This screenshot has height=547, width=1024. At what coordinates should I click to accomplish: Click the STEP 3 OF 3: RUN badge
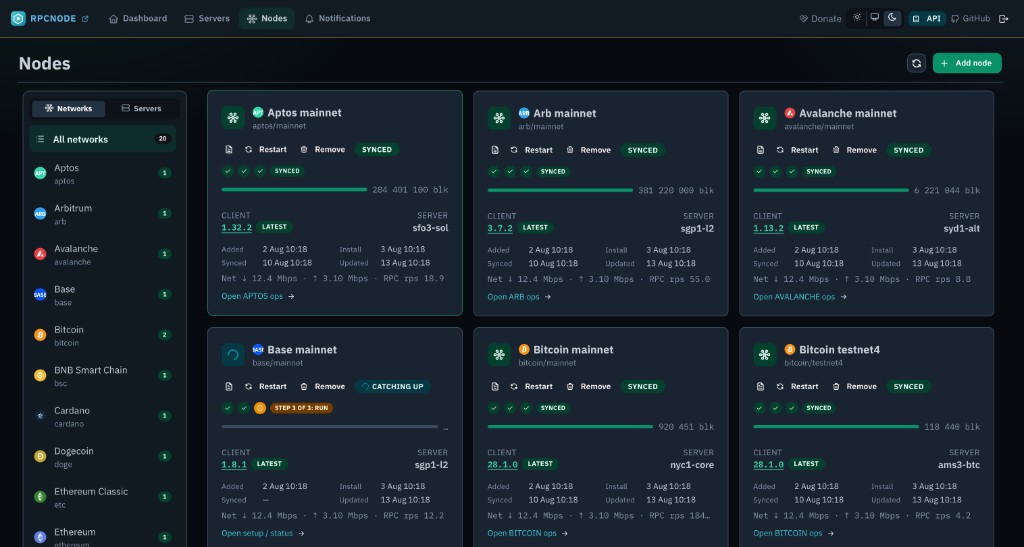[x=302, y=408]
